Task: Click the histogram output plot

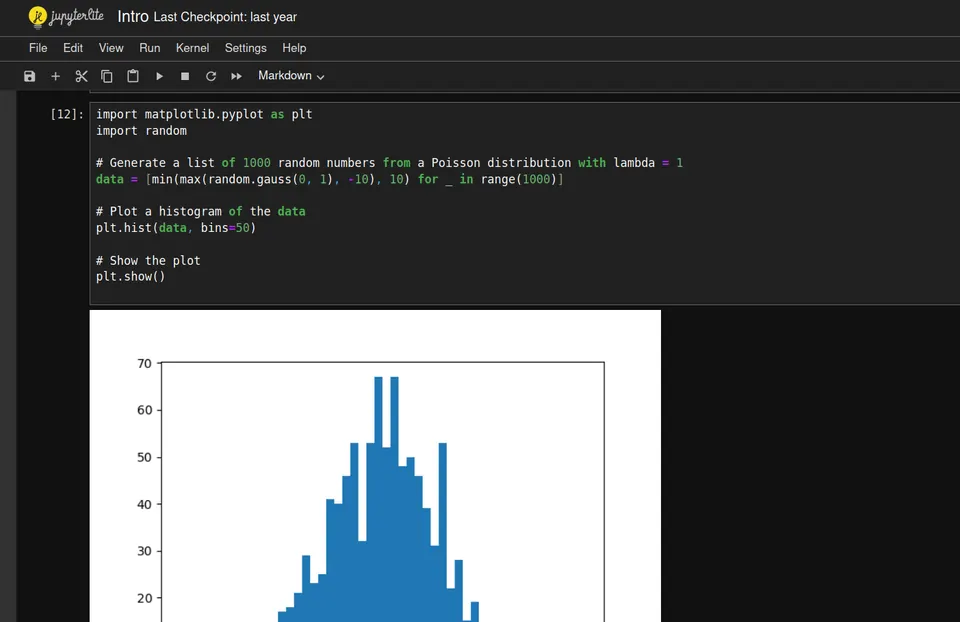Action: pyautogui.click(x=375, y=466)
